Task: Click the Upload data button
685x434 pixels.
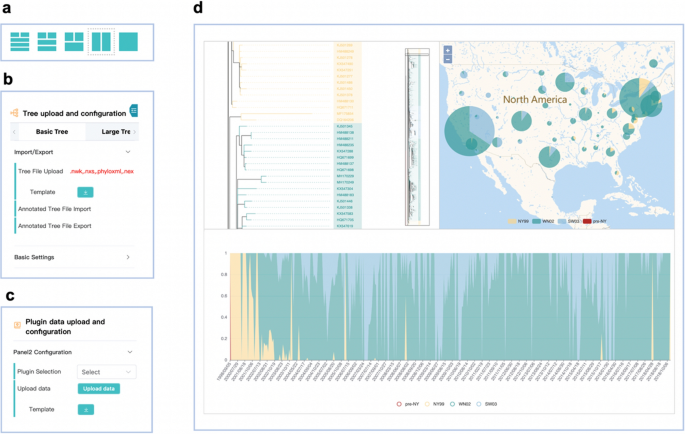Action: click(x=99, y=388)
